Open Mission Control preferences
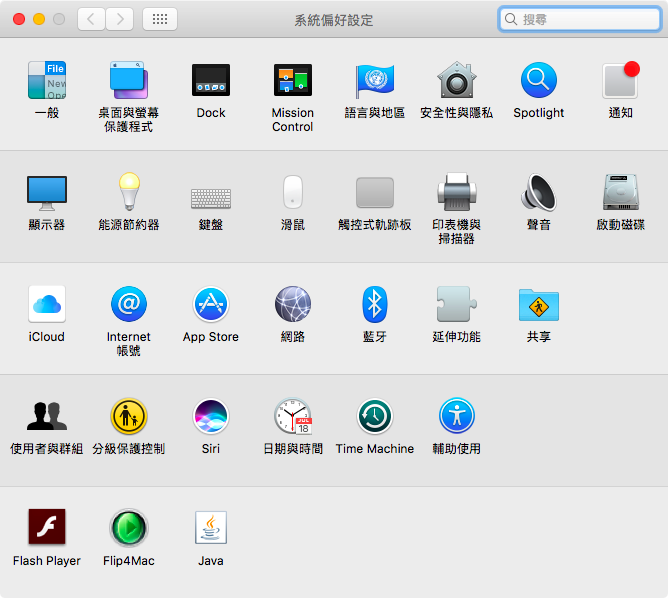668x598 pixels. [293, 80]
